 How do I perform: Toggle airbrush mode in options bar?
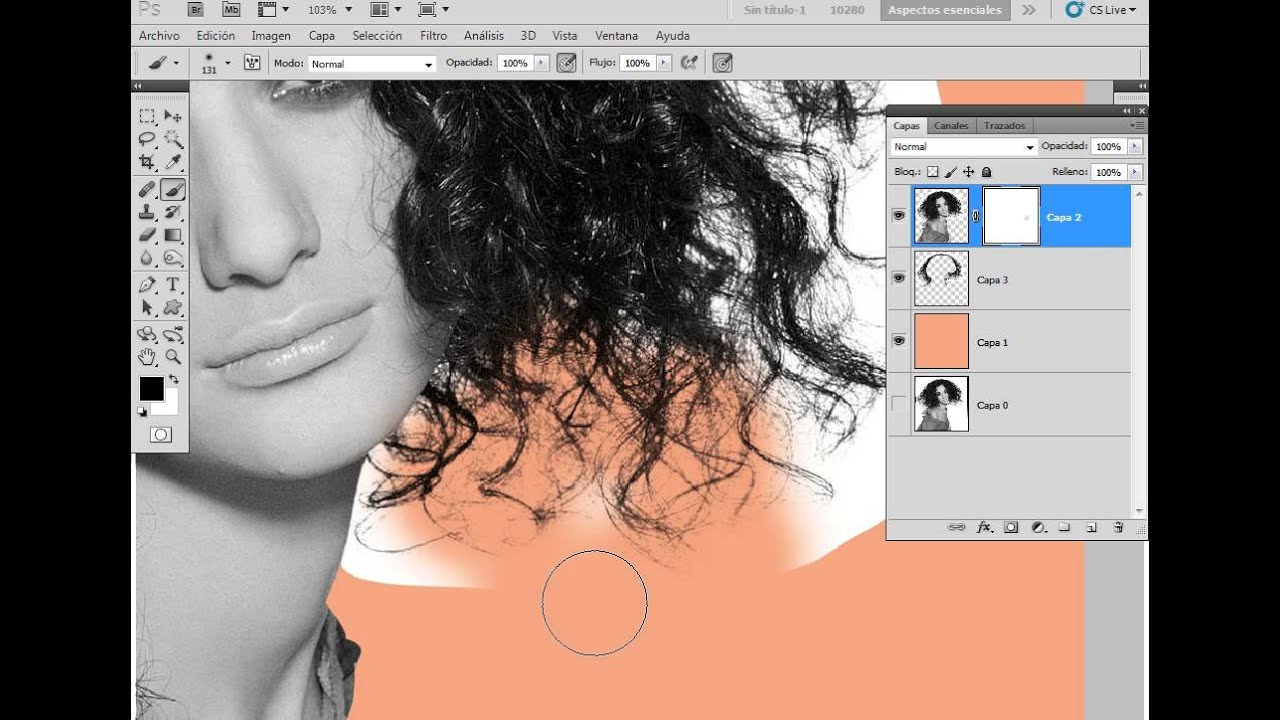[x=689, y=63]
